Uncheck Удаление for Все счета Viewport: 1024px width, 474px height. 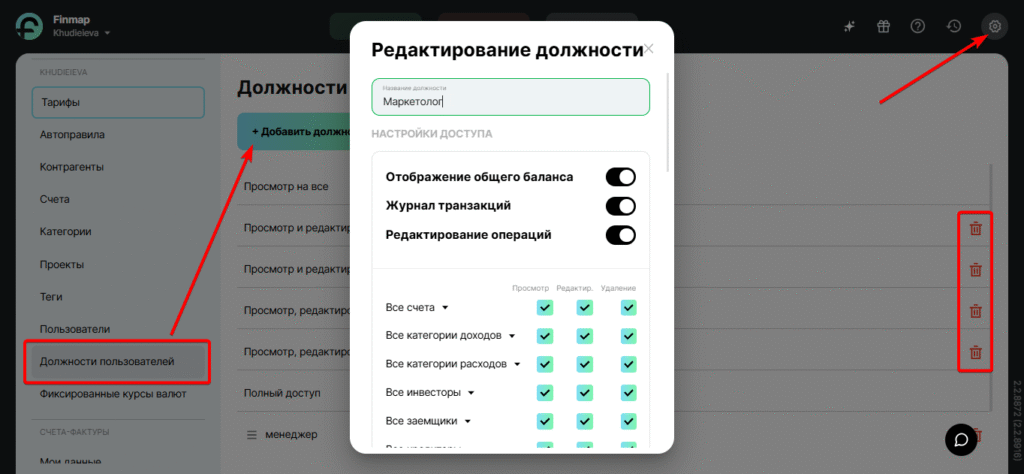(x=628, y=307)
